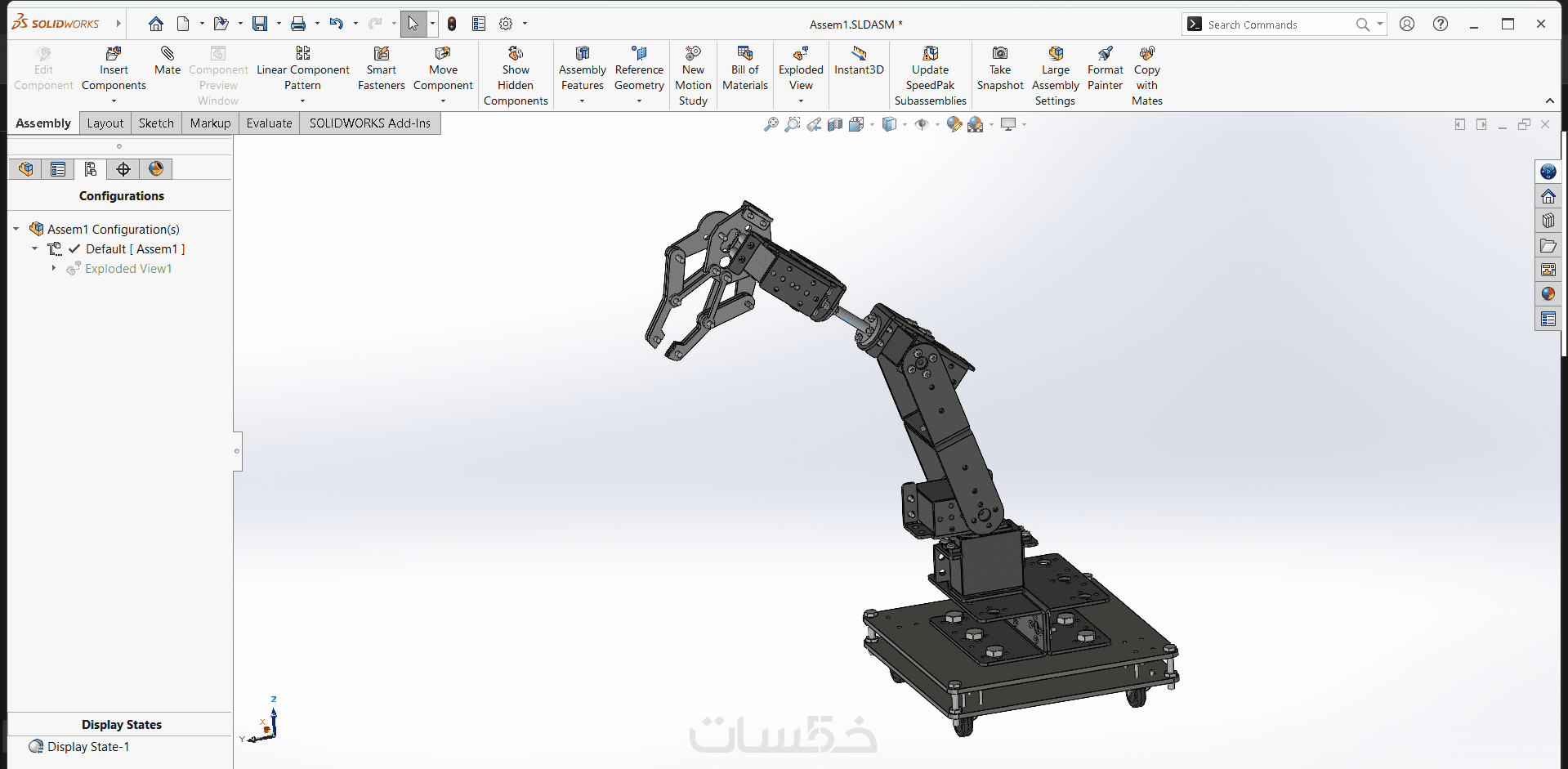Click Copy with Mates
1568x769 pixels.
[1147, 76]
